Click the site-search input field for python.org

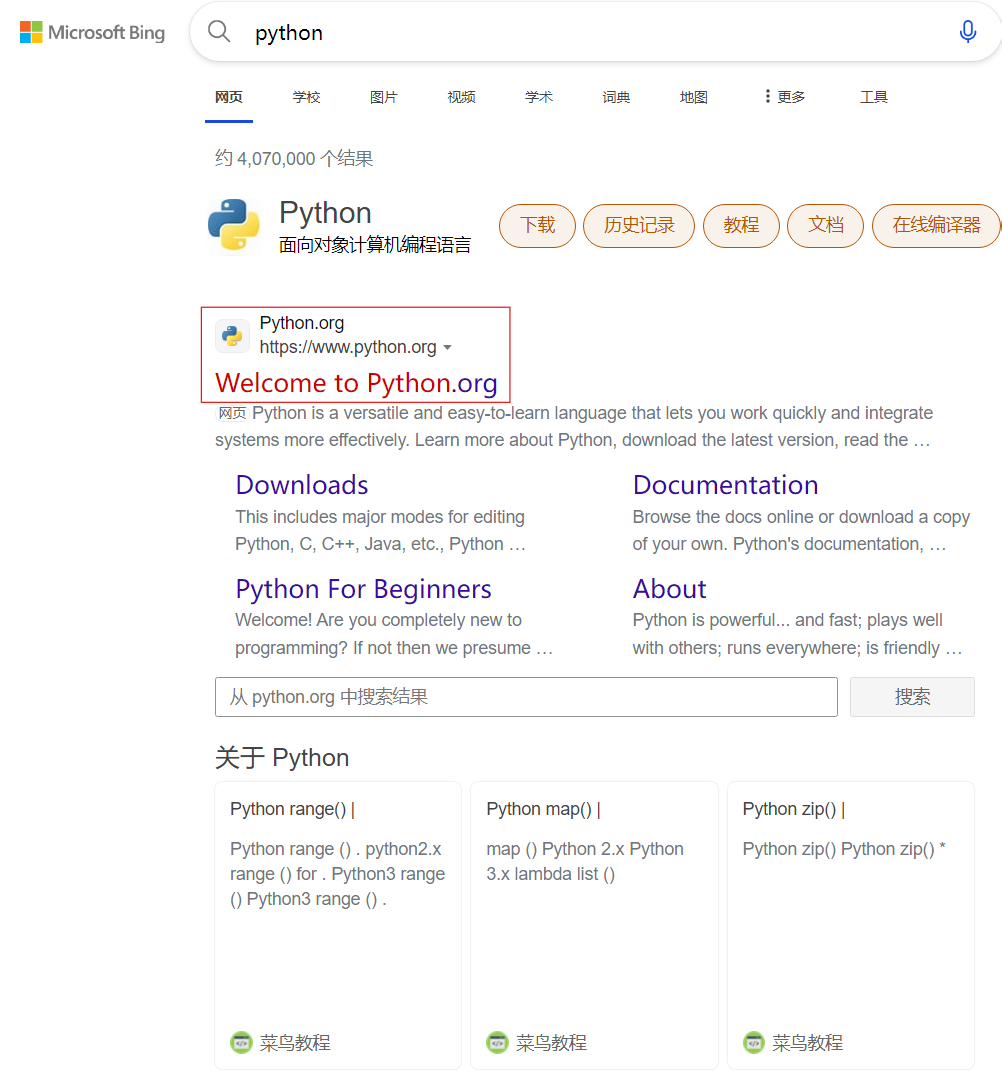pos(526,696)
